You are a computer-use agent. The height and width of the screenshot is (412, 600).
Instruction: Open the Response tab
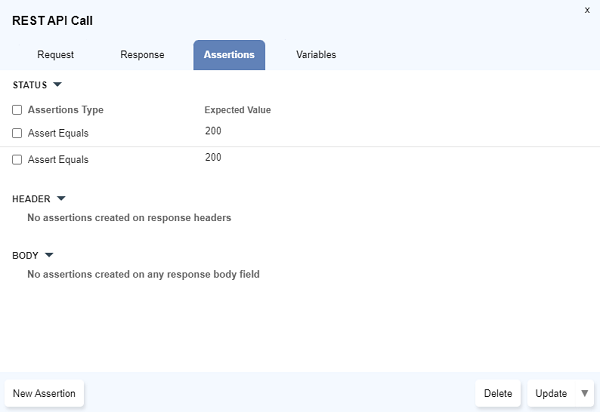coord(142,55)
